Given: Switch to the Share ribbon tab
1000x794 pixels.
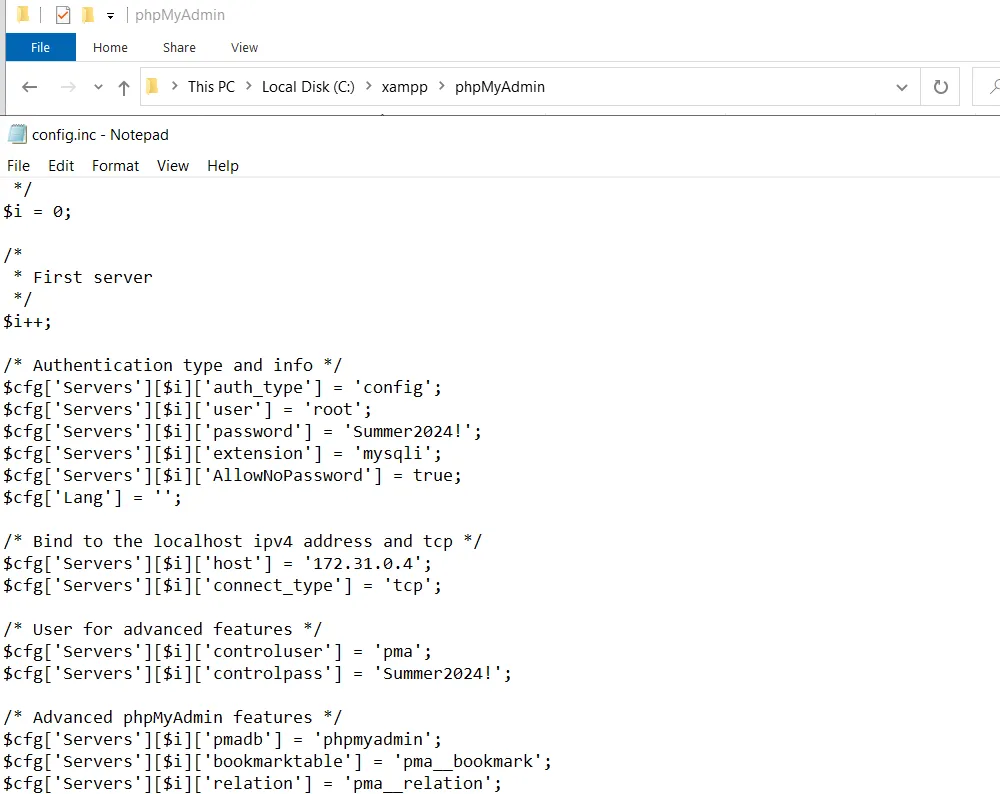Looking at the screenshot, I should [x=178, y=47].
